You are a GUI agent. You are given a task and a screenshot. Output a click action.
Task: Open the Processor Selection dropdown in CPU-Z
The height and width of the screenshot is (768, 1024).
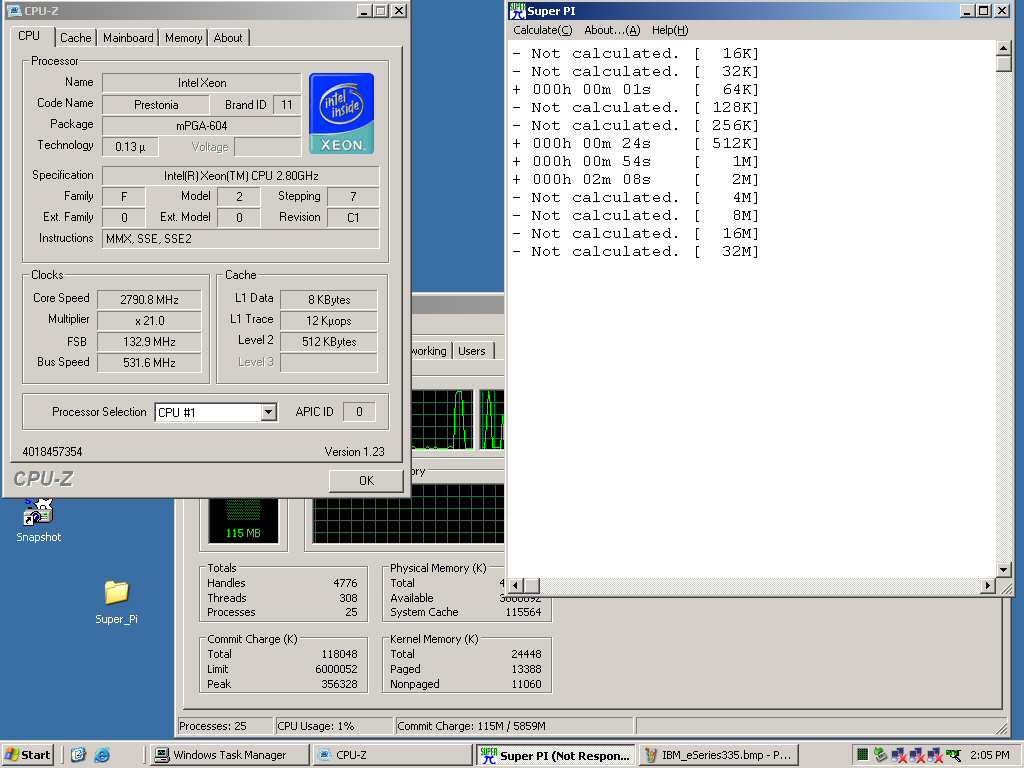[268, 412]
